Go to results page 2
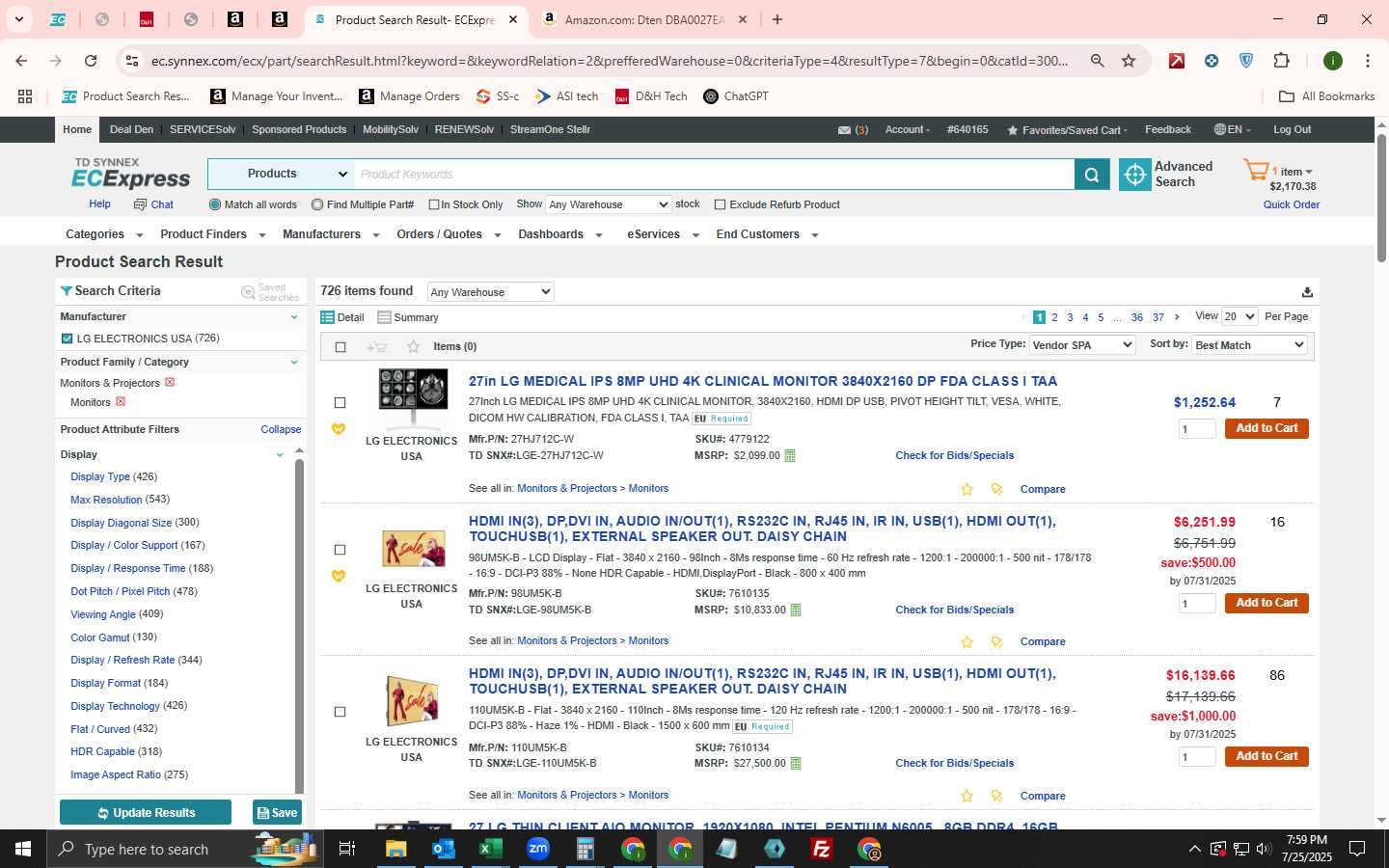The width and height of the screenshot is (1389, 868). [1054, 317]
